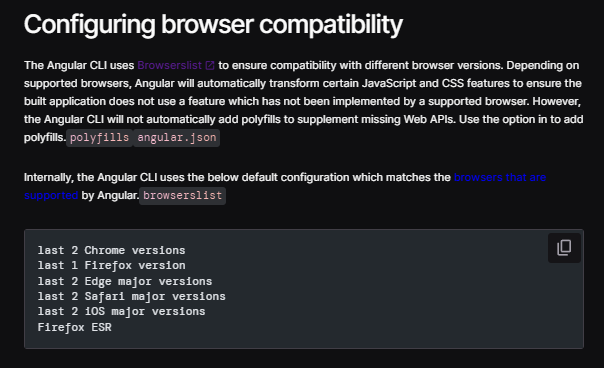Click the 'Configuring browser compatibility' heading

(x=213, y=24)
